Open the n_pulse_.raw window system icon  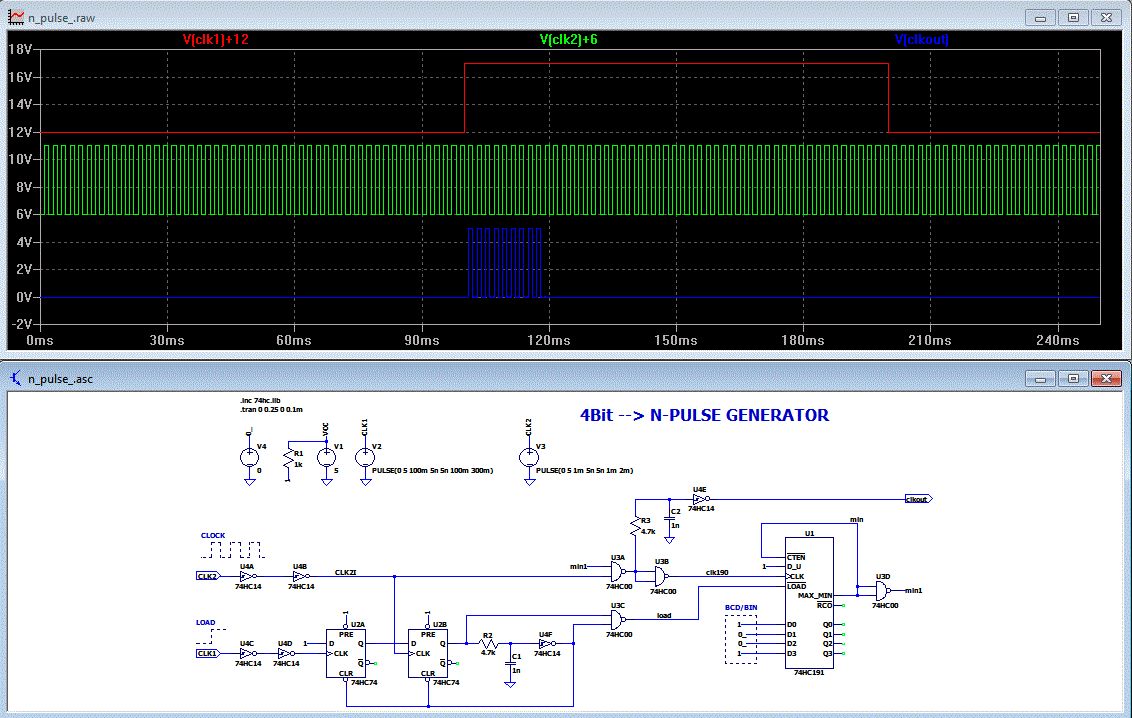[16, 17]
